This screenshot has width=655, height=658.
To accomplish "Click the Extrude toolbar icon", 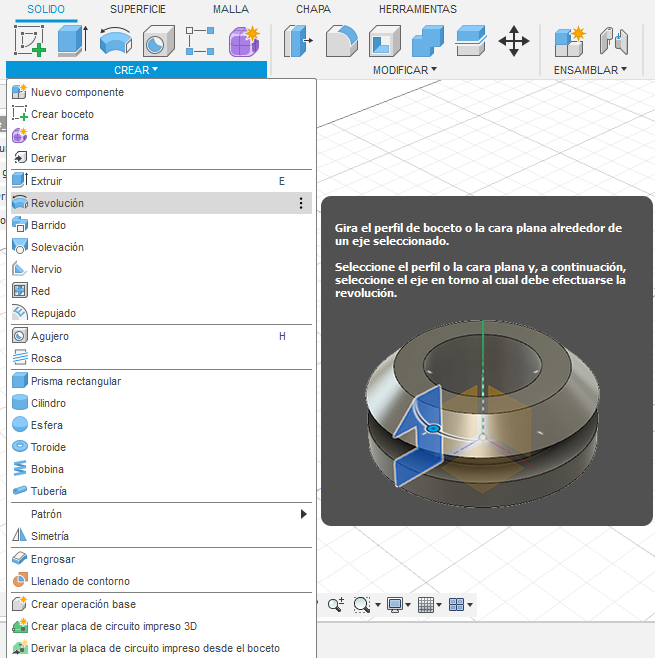I will (73, 41).
